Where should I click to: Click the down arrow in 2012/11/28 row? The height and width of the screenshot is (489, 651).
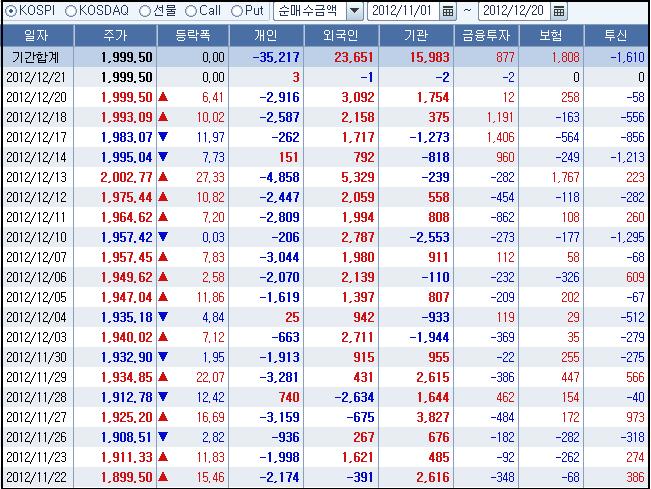[163, 396]
